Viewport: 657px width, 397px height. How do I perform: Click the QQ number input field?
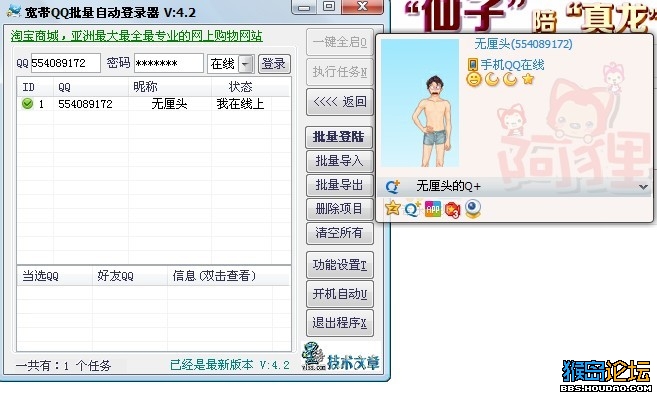[65, 63]
